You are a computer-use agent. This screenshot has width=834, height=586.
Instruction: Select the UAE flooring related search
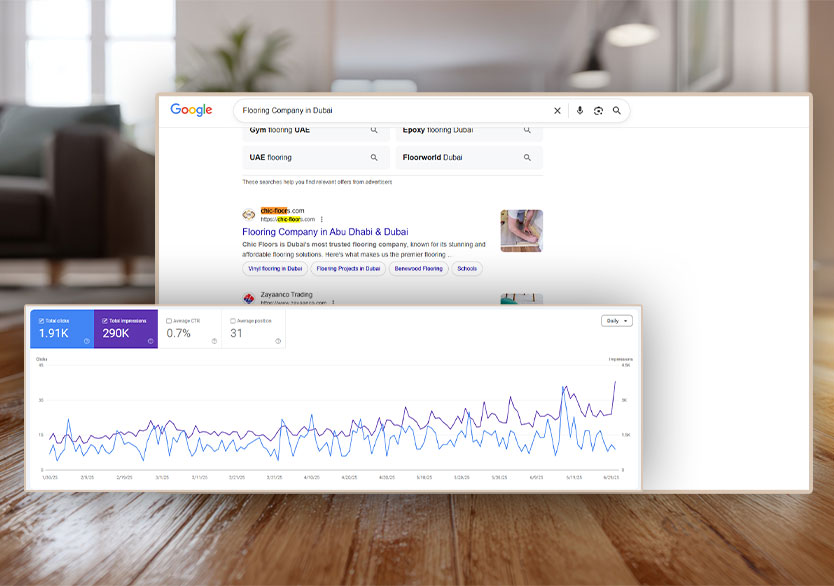tap(271, 157)
